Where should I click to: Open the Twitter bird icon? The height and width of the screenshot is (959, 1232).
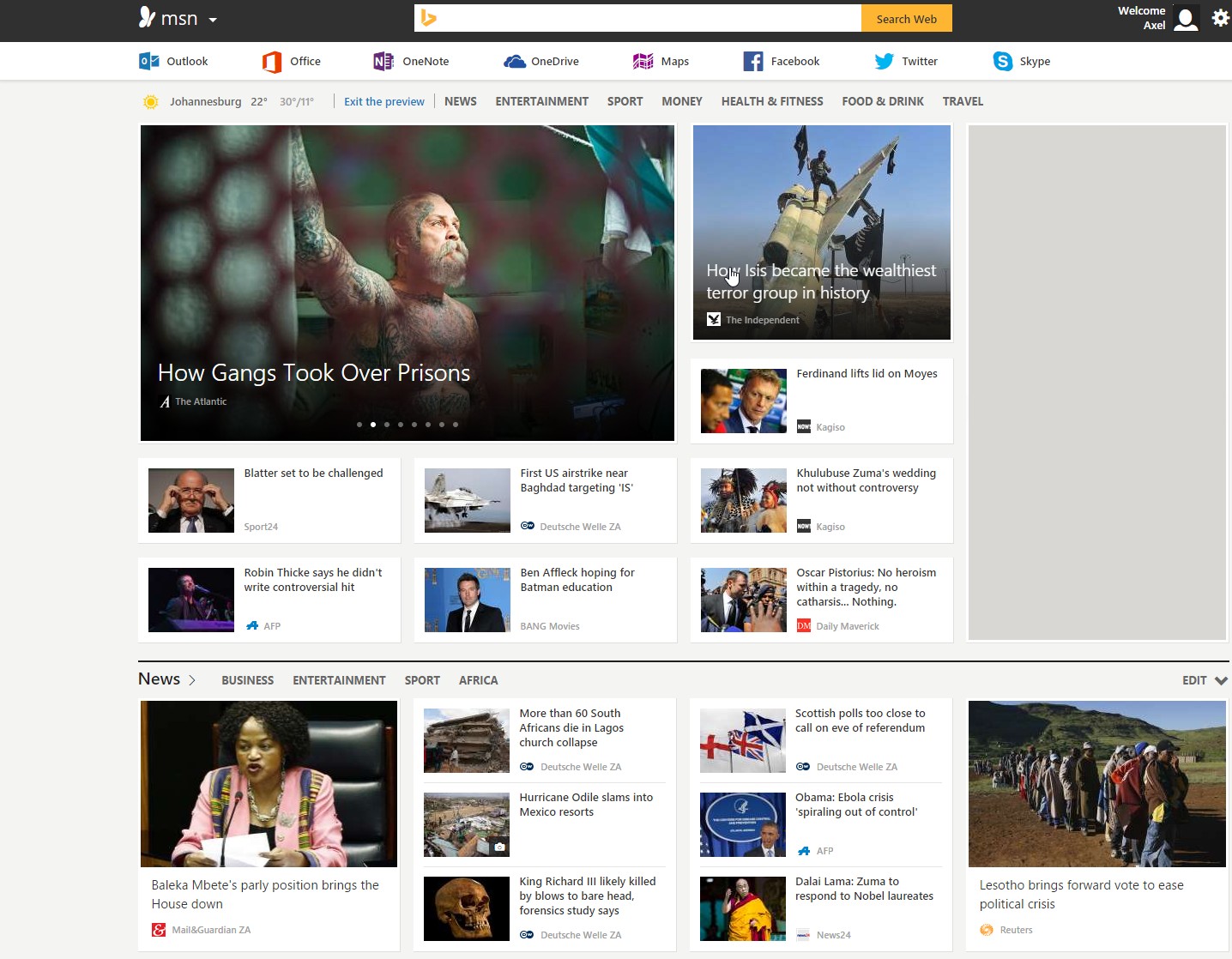tap(884, 61)
